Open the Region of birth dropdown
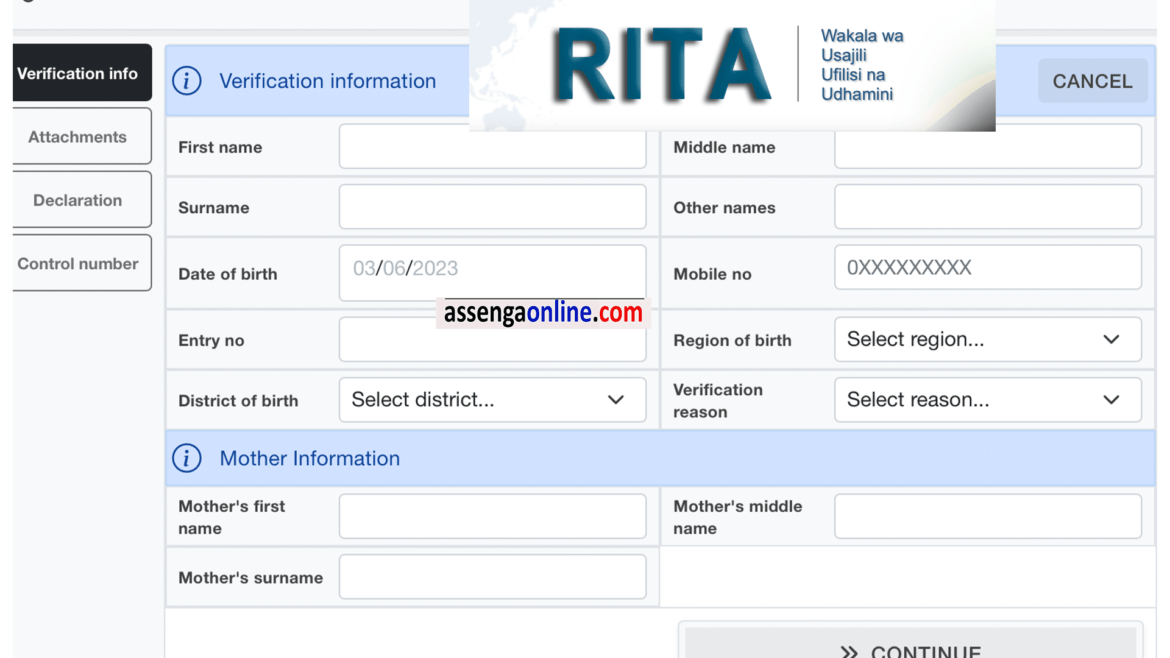This screenshot has height=658, width=1170. [x=987, y=340]
